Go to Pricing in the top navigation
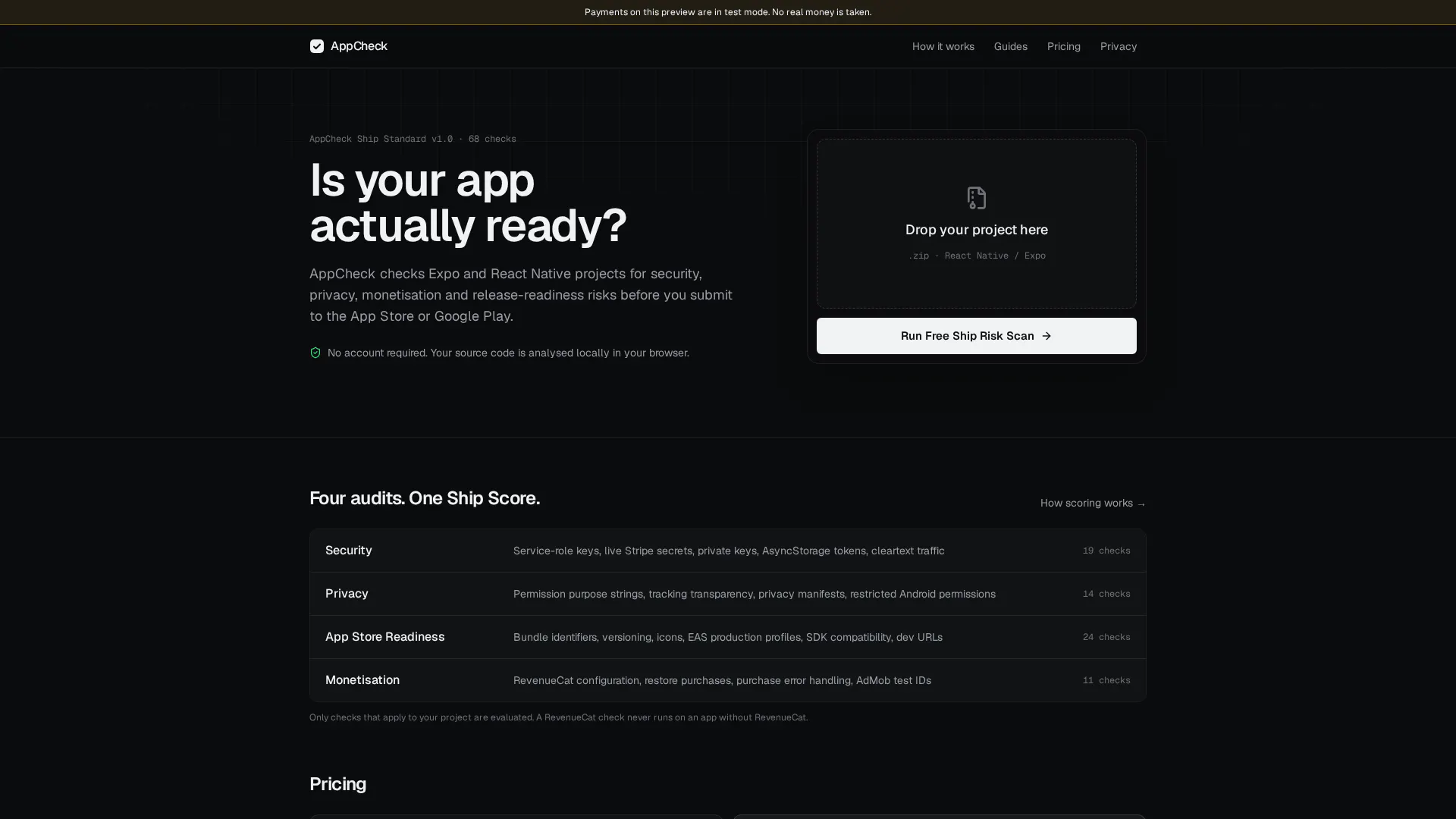The image size is (1456, 819). click(x=1063, y=46)
